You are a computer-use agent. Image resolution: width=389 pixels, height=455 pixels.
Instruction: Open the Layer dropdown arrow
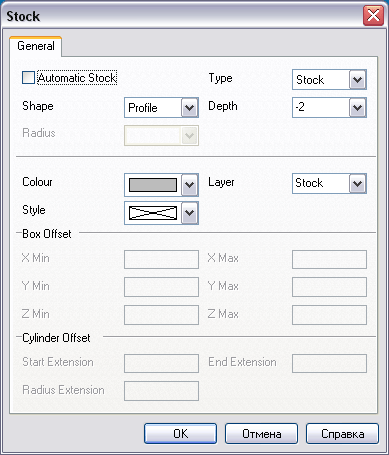(x=357, y=183)
